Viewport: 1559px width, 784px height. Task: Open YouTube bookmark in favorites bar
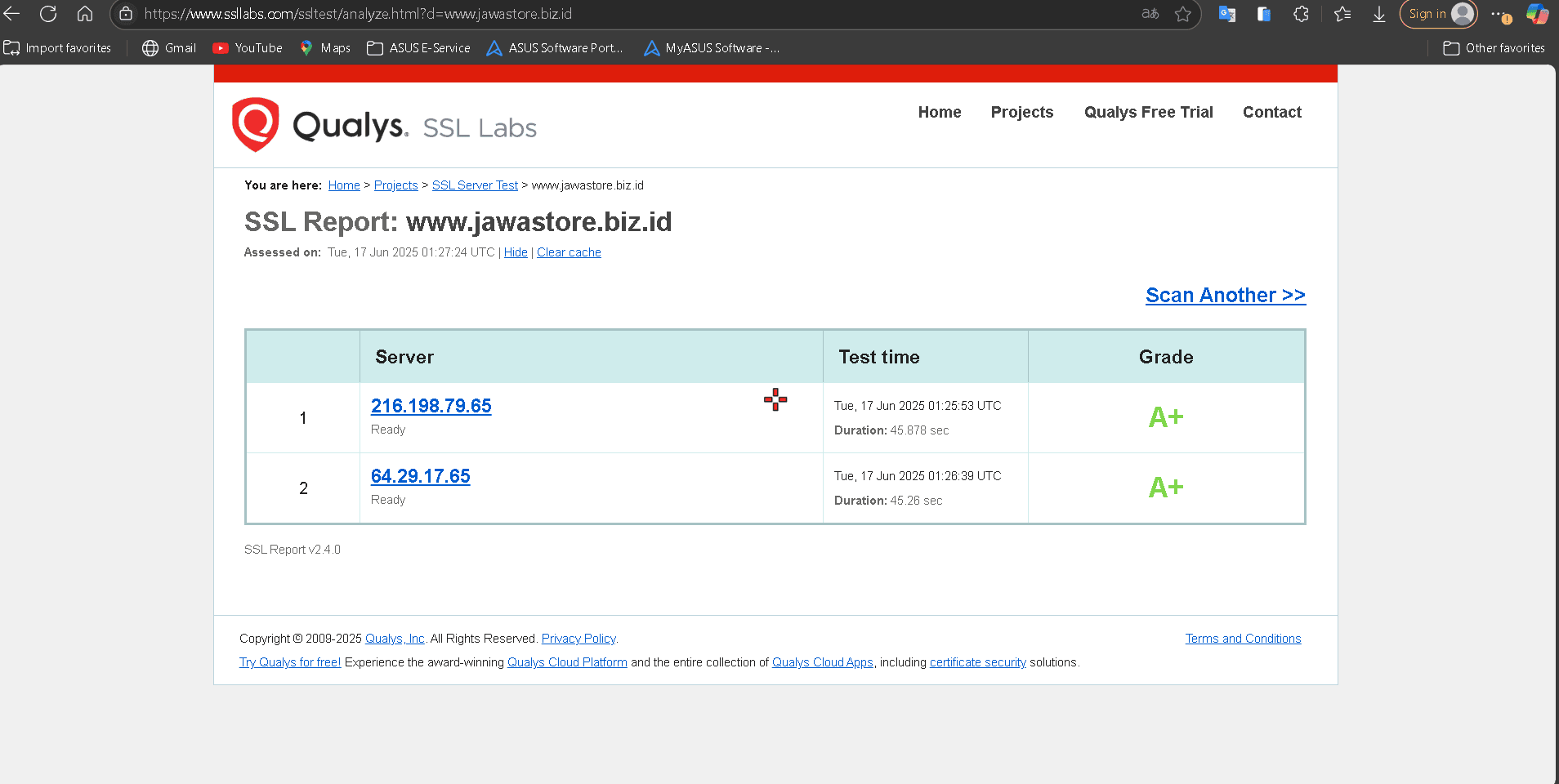248,48
